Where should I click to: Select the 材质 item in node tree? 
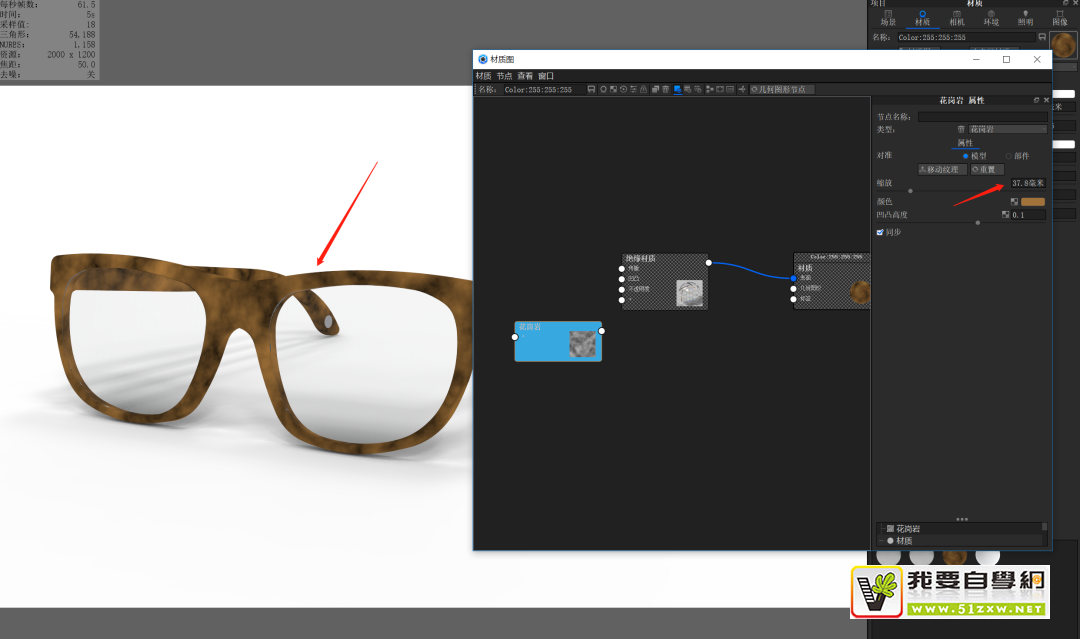point(904,540)
